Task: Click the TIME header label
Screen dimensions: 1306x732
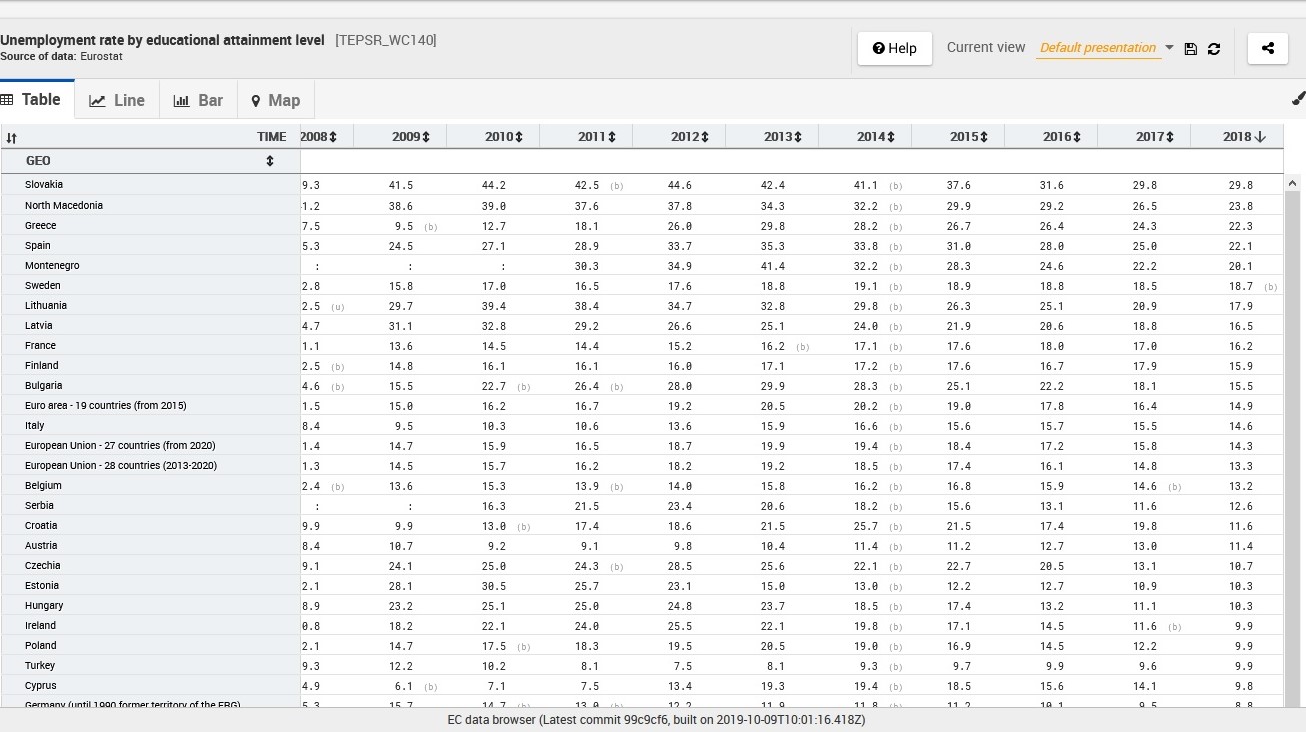Action: coord(271,137)
